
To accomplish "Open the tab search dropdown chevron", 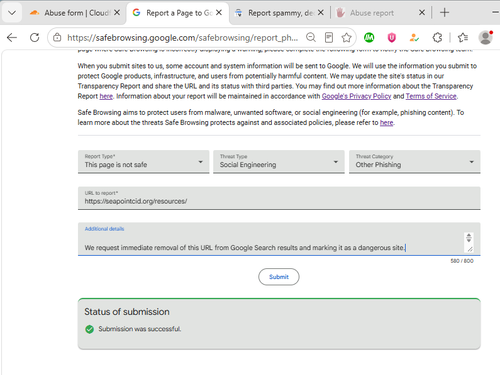I will [x=12, y=13].
